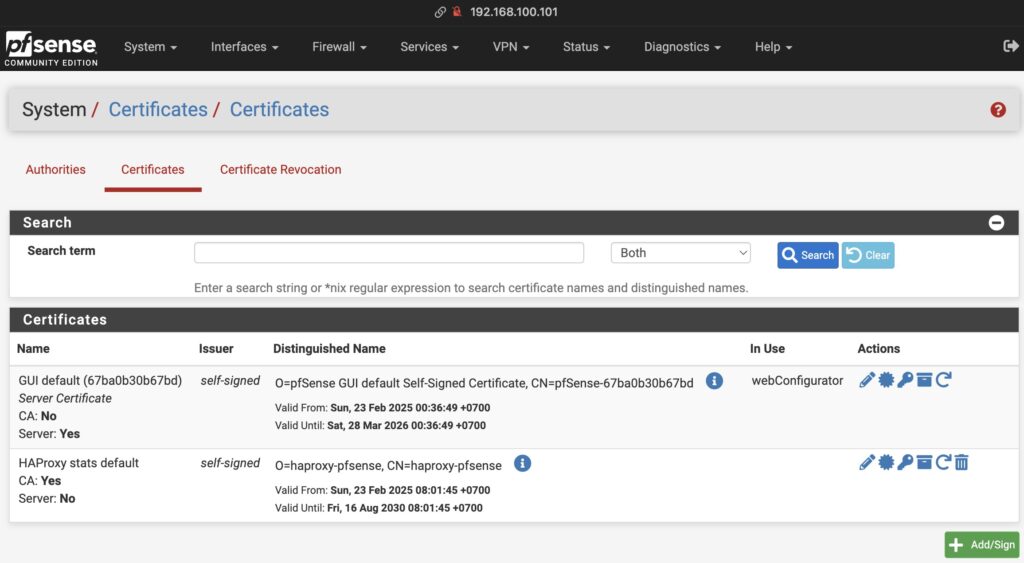
Task: Export the GUI default certificate
Action: click(x=886, y=380)
